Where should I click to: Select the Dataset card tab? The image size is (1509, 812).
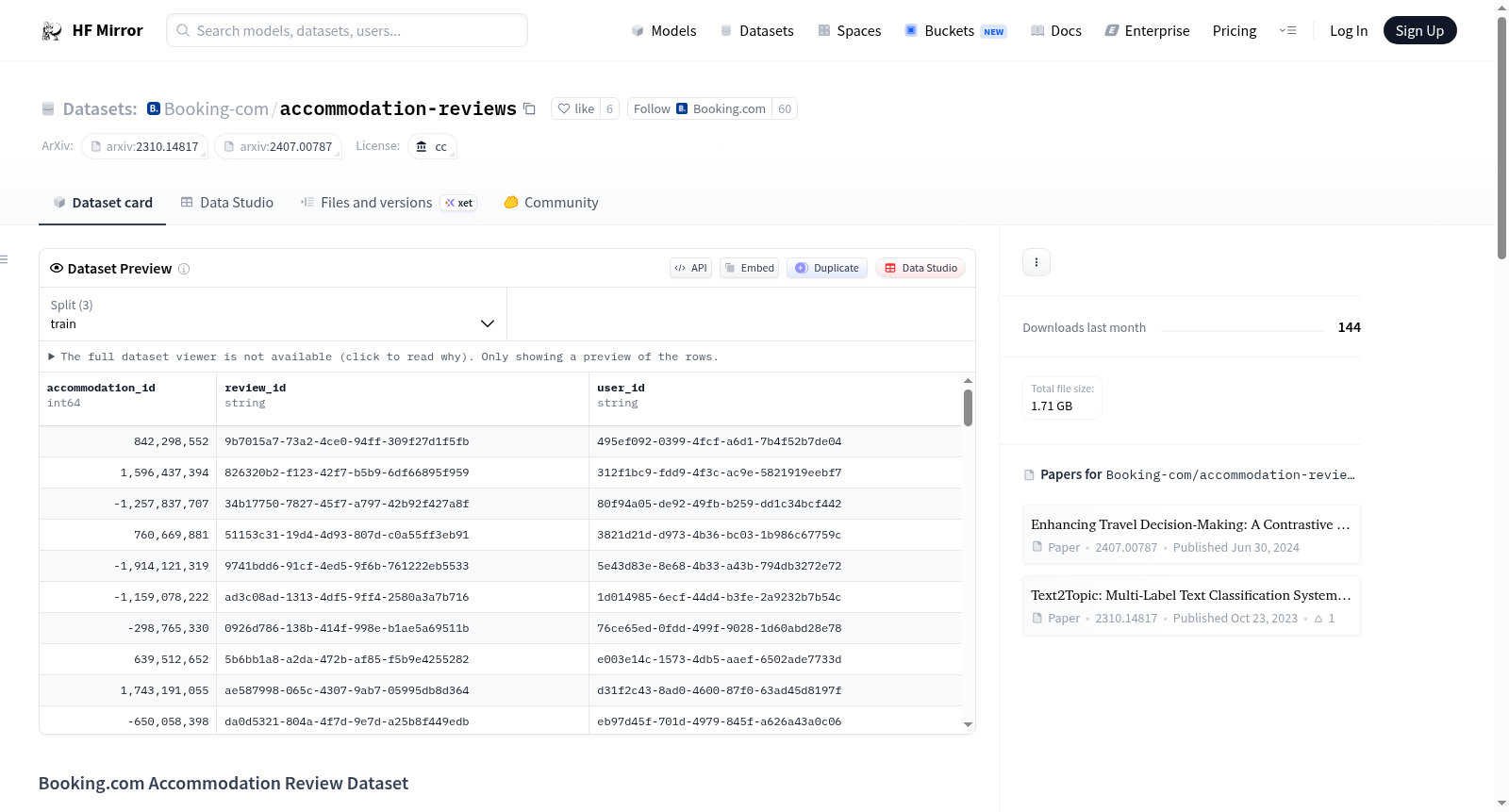[x=103, y=203]
